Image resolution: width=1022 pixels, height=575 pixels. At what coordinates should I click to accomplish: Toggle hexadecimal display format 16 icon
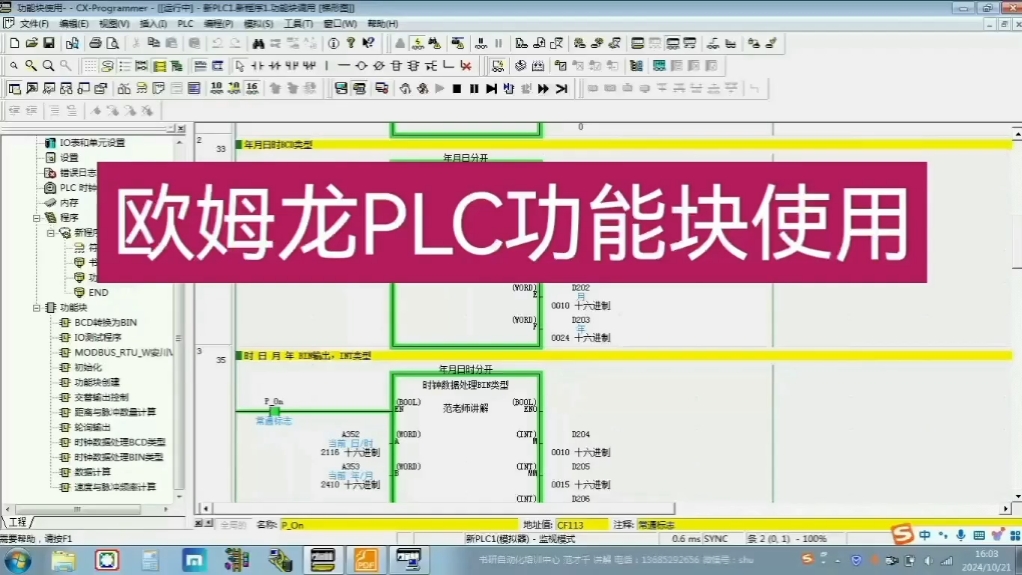pyautogui.click(x=252, y=89)
